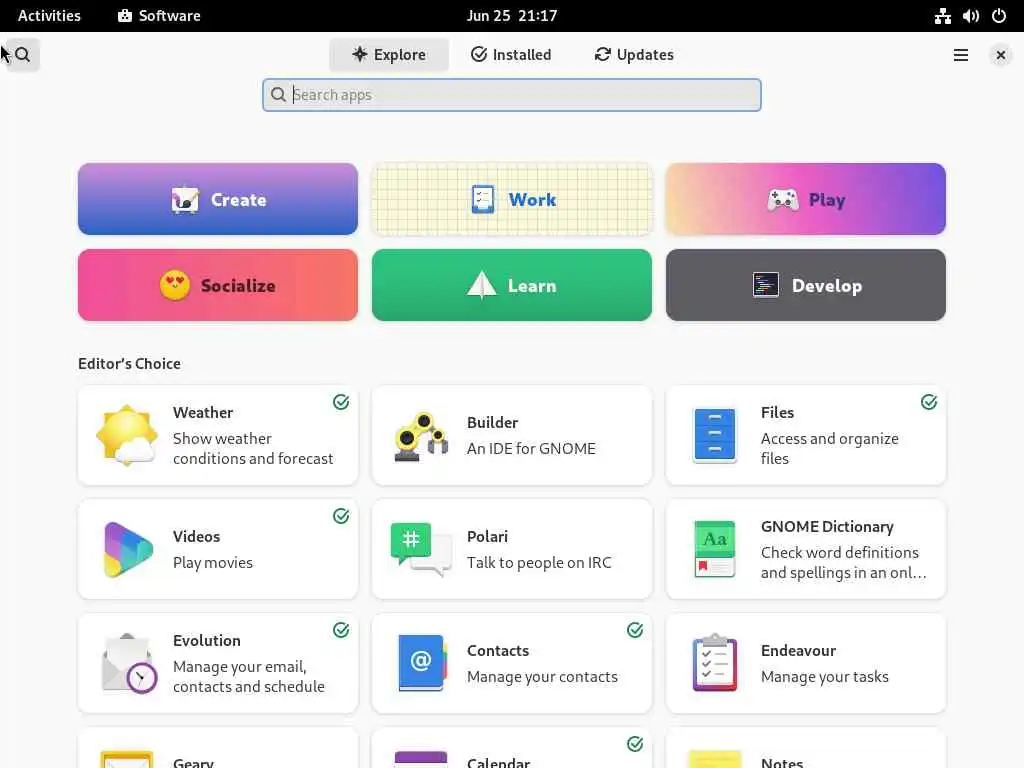Click the volume speaker icon
The width and height of the screenshot is (1024, 768).
coord(970,16)
